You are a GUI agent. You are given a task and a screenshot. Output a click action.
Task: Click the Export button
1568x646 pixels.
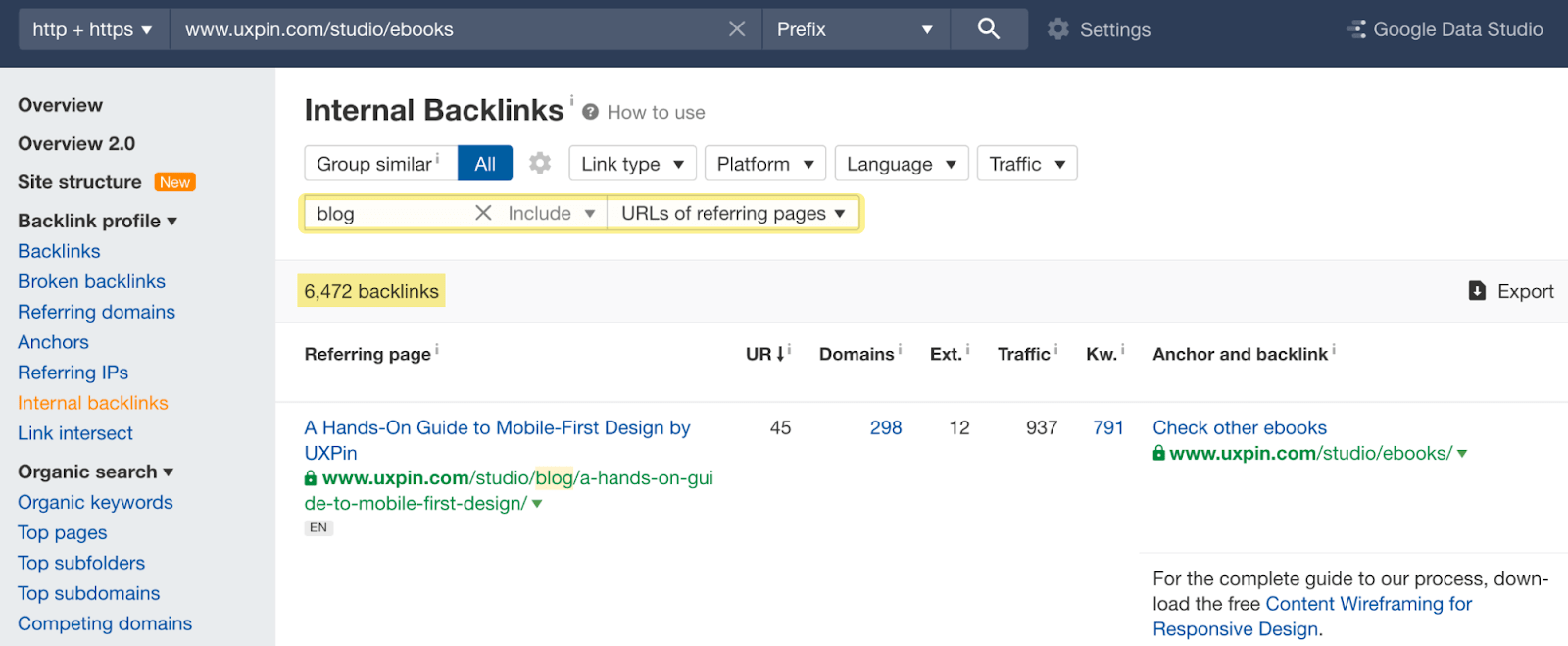coord(1511,291)
